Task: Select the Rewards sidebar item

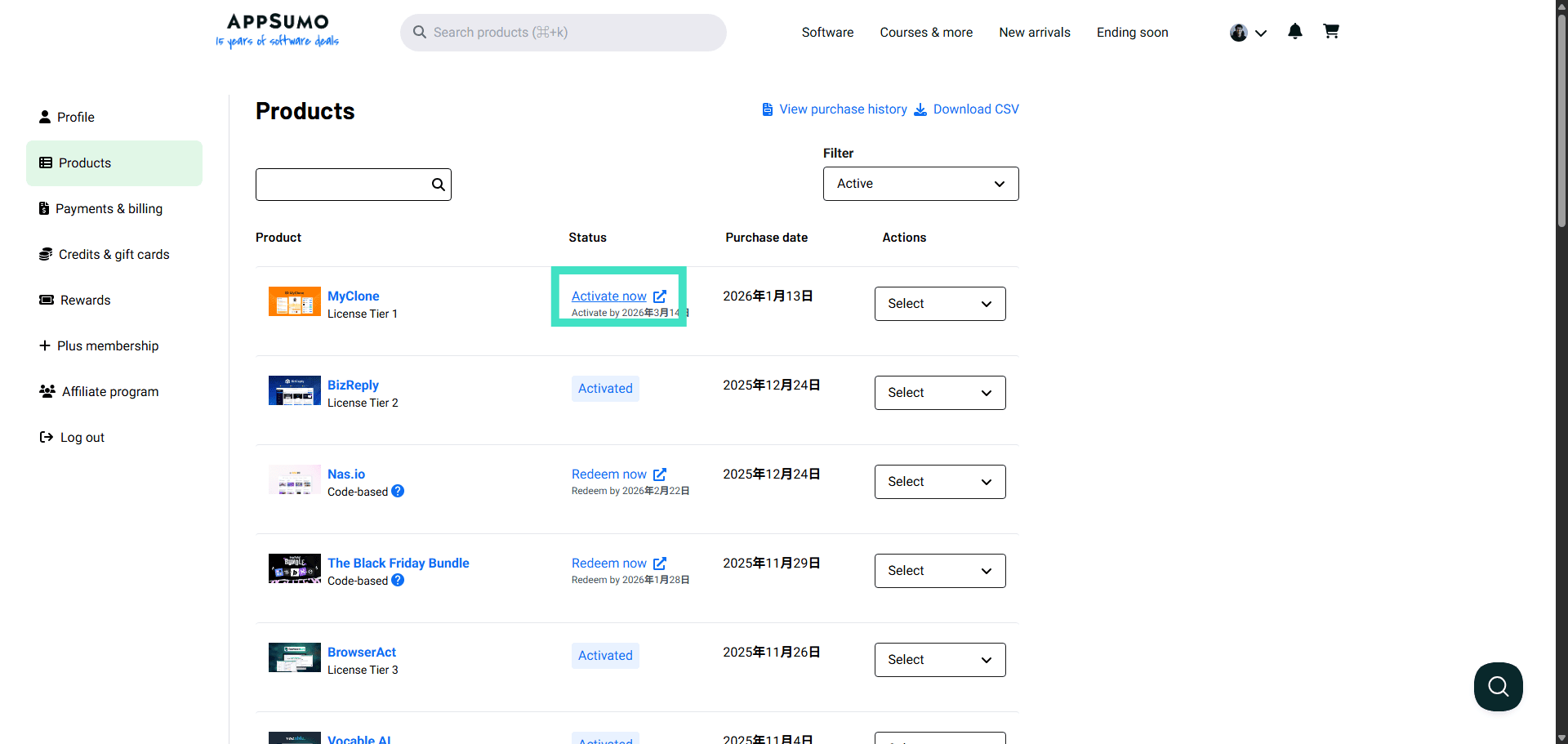Action: (x=85, y=301)
